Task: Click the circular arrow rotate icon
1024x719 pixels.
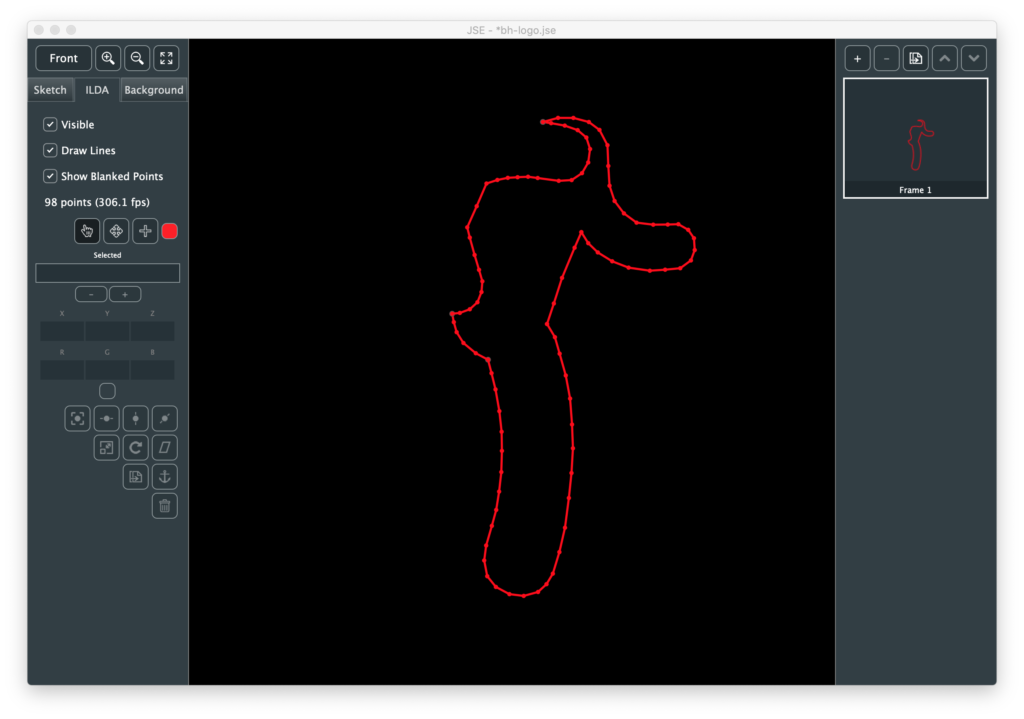Action: (136, 448)
